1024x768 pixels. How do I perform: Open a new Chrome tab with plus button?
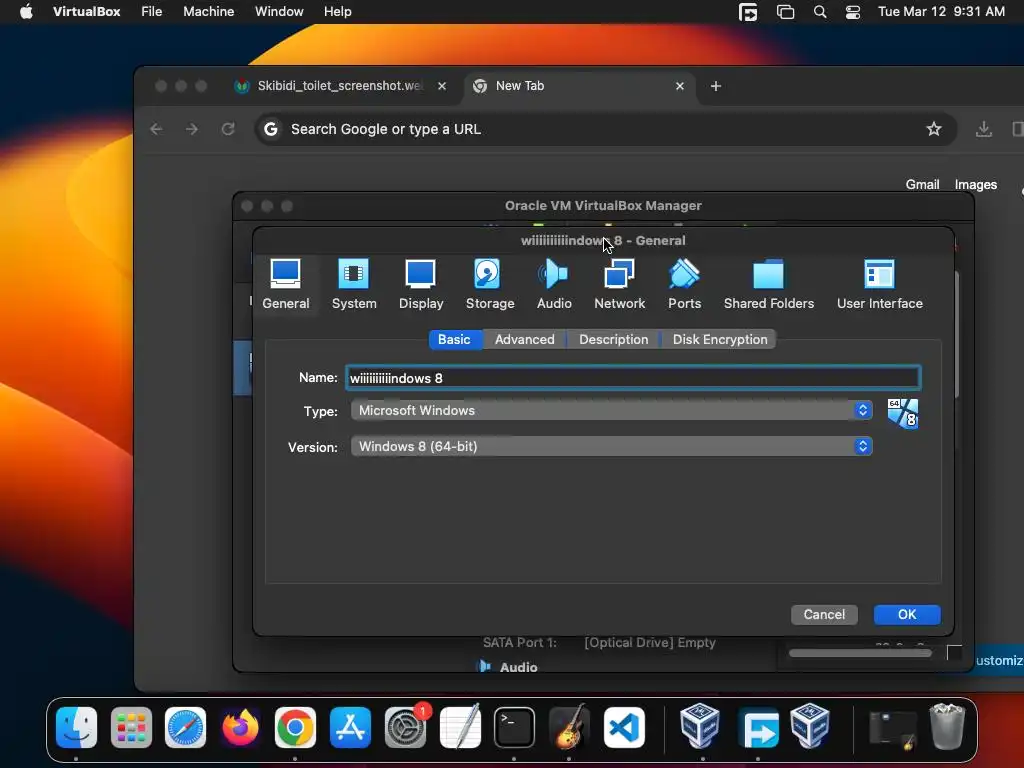tap(716, 86)
